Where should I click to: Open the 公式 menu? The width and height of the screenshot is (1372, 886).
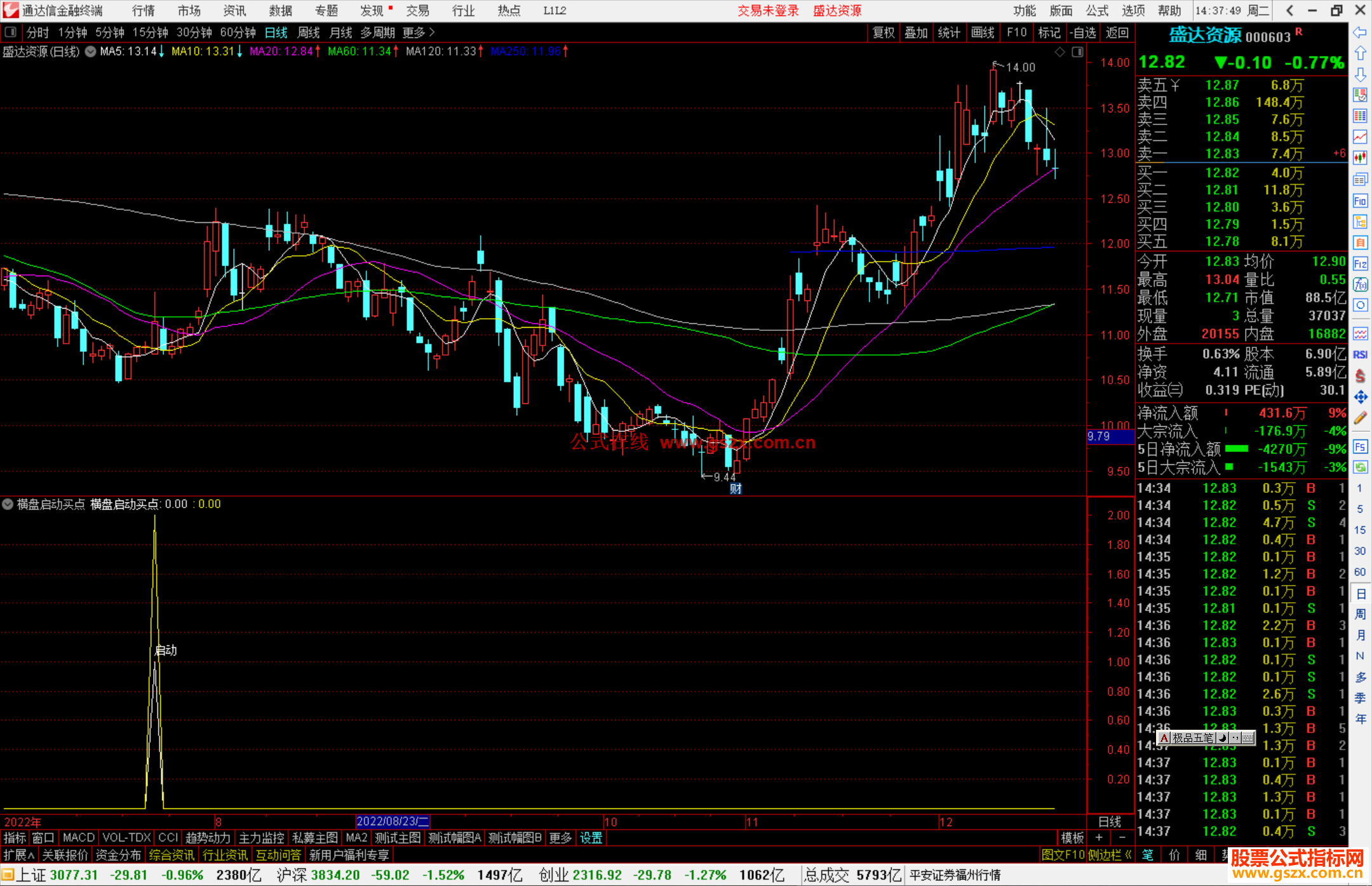coord(1097,11)
